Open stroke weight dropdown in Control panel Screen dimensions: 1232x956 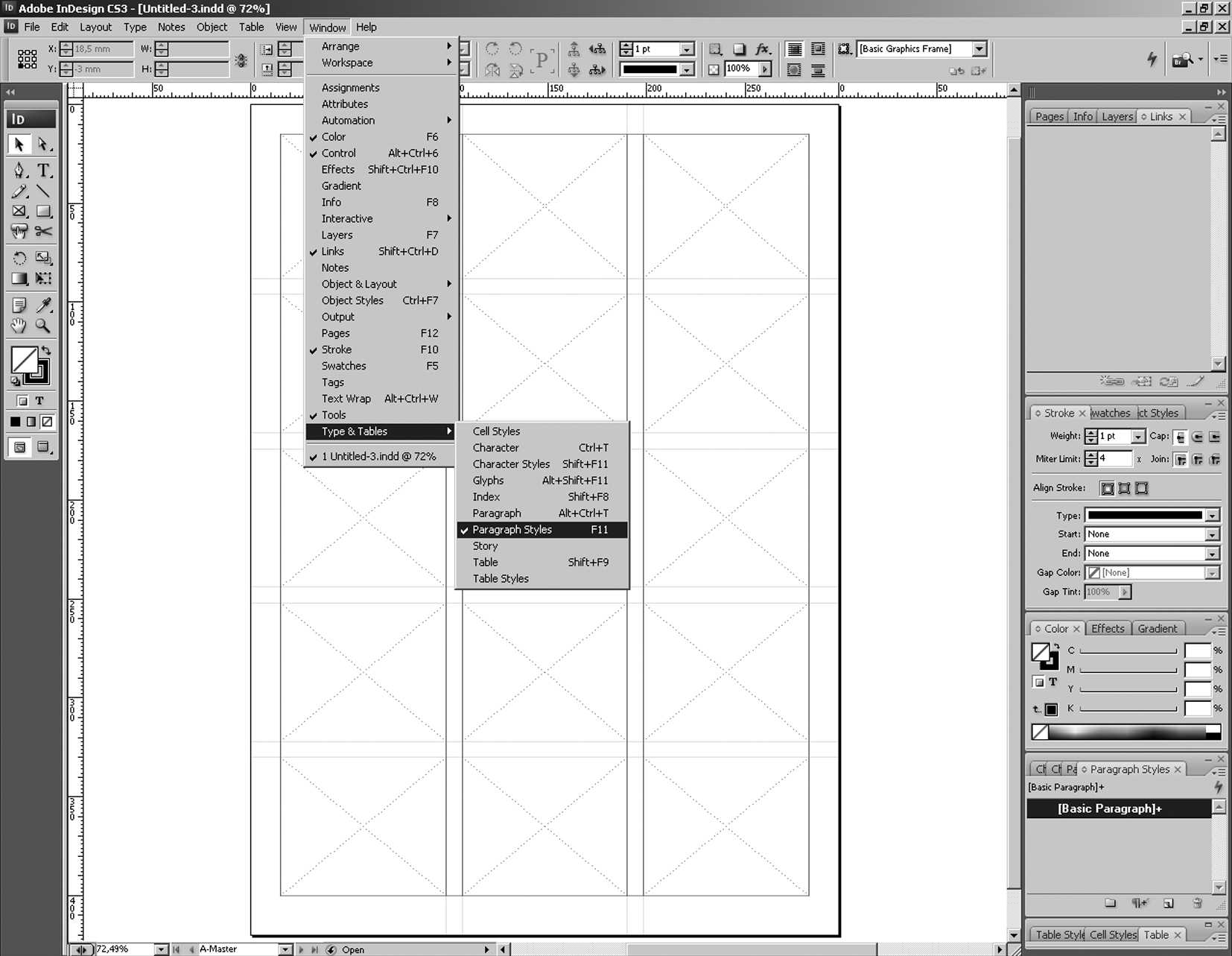click(687, 49)
